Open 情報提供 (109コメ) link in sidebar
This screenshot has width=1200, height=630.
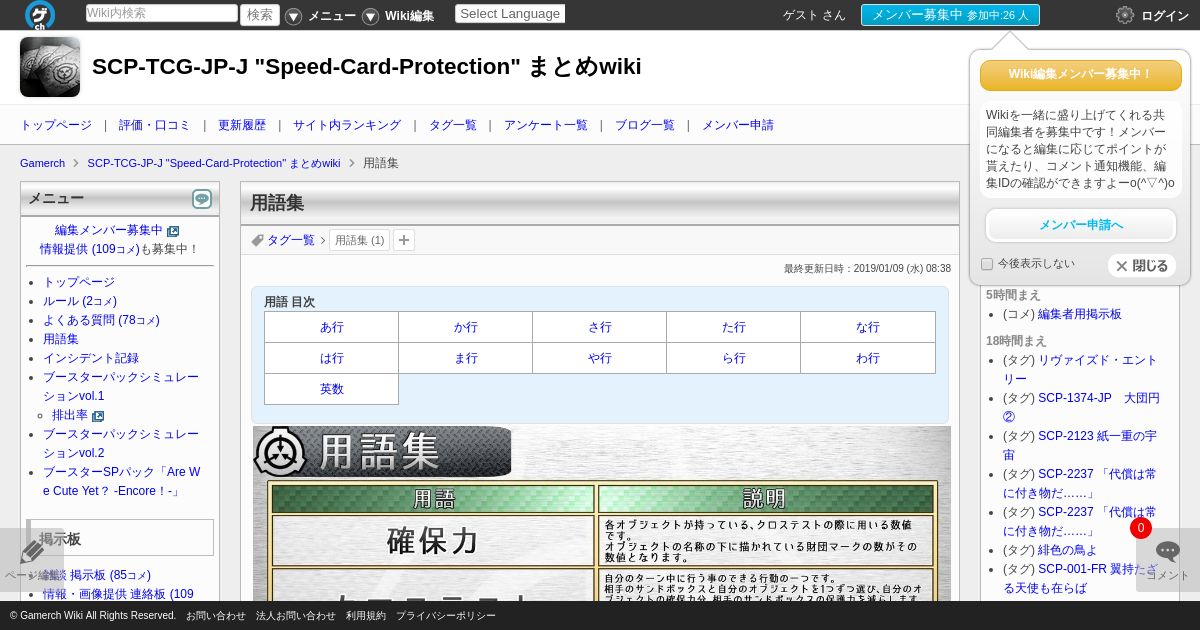90,249
